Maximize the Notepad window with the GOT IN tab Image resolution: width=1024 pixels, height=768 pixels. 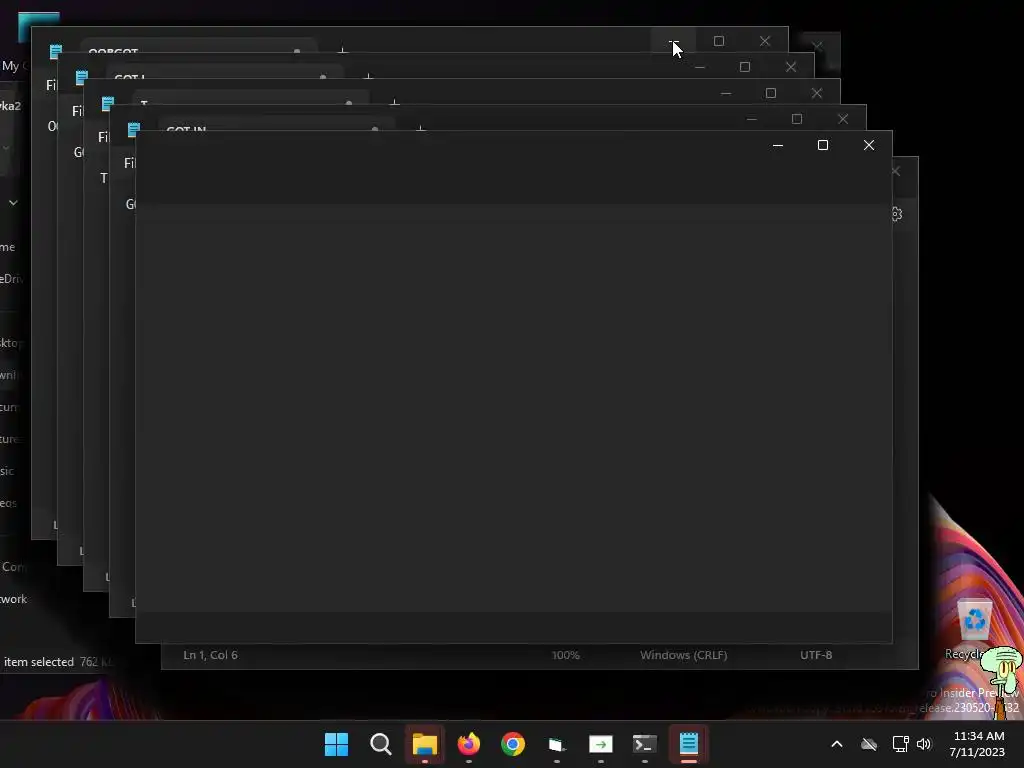797,119
